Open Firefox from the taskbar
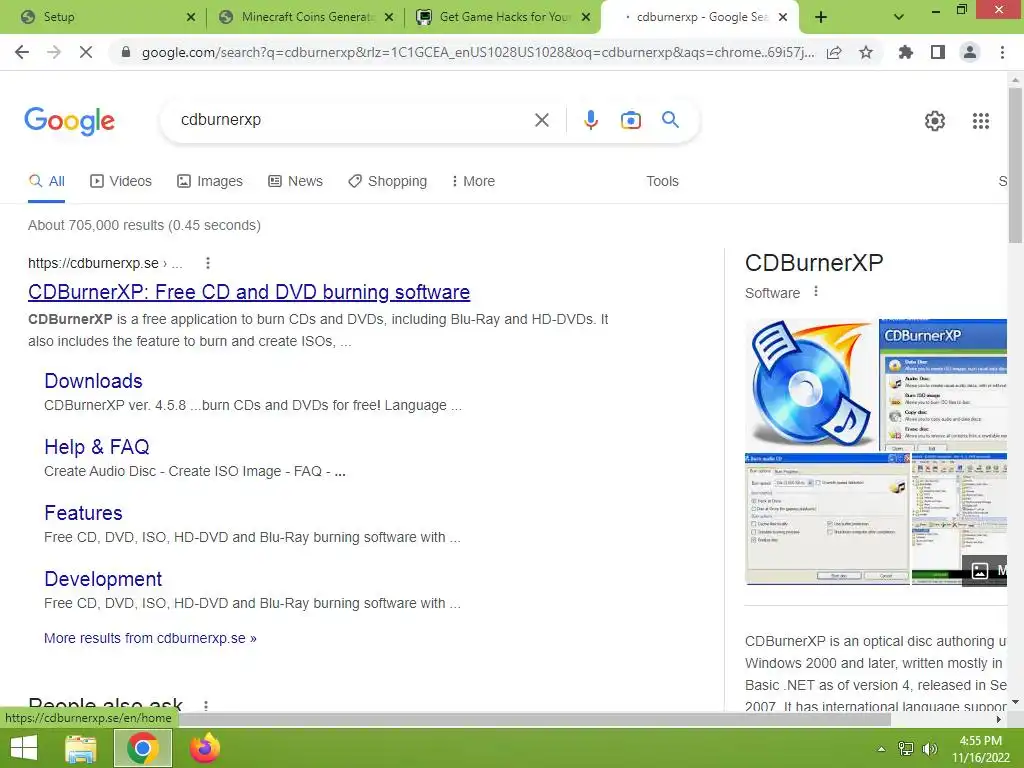Screen dimensions: 1024x768 [204, 748]
